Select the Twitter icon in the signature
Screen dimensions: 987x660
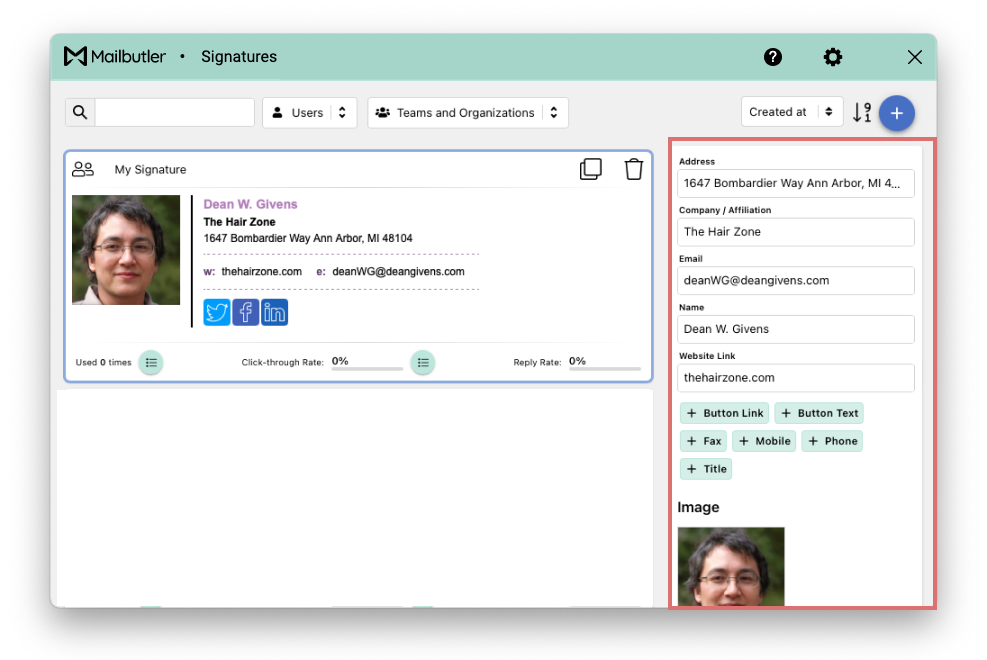click(216, 312)
